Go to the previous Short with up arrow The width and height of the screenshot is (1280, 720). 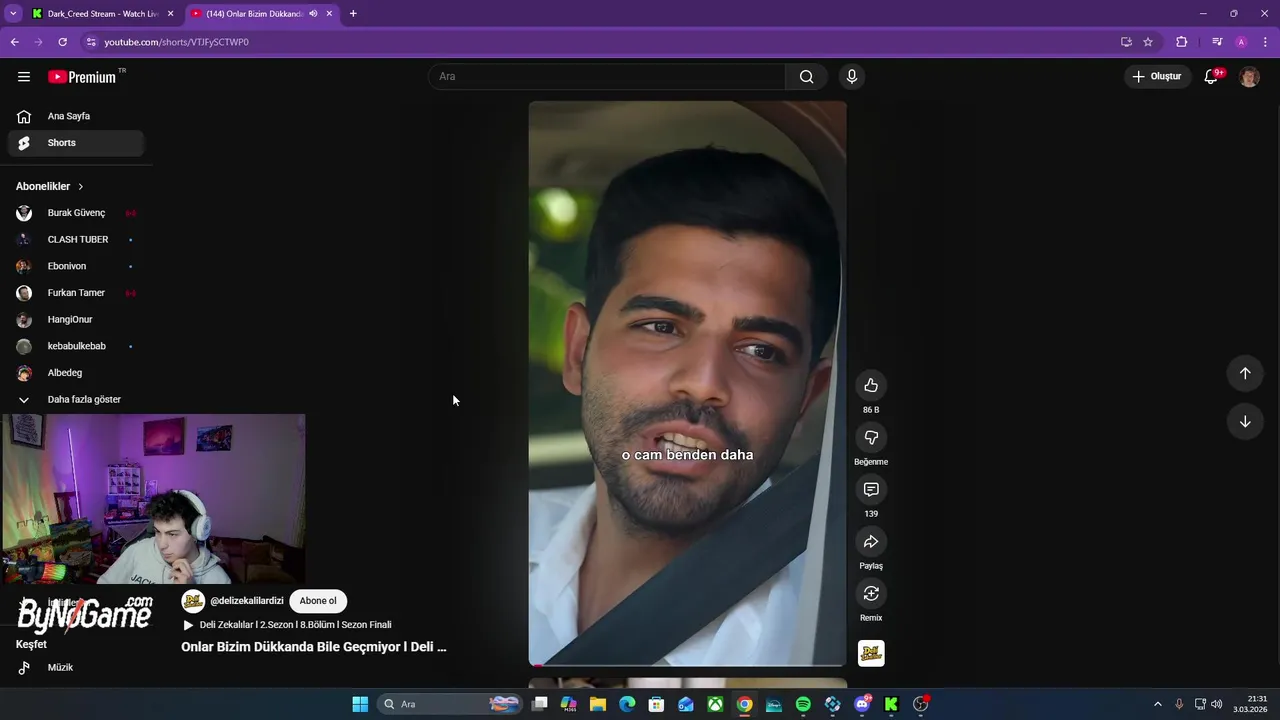pyautogui.click(x=1245, y=373)
